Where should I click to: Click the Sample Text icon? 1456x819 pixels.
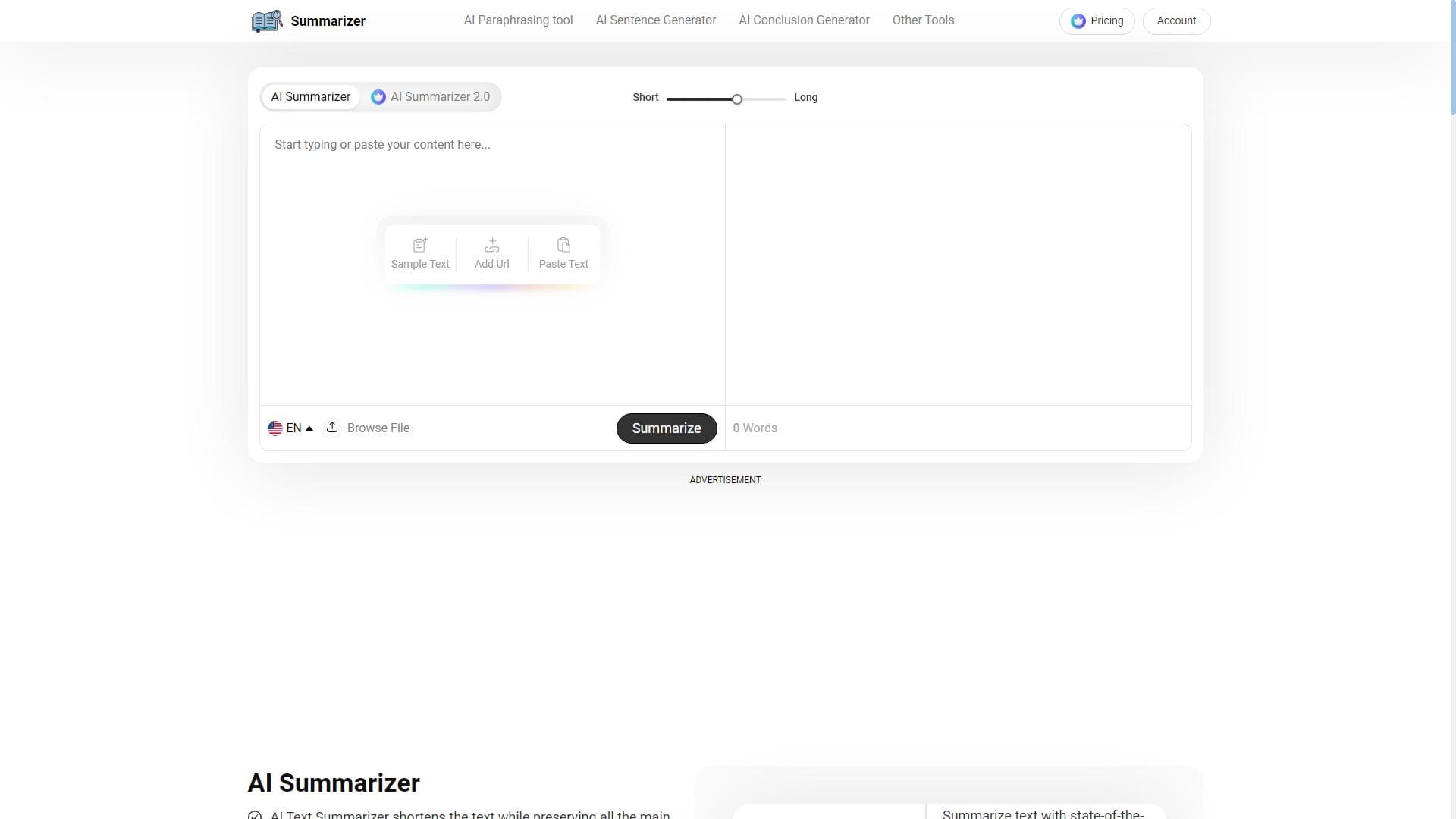tap(419, 245)
